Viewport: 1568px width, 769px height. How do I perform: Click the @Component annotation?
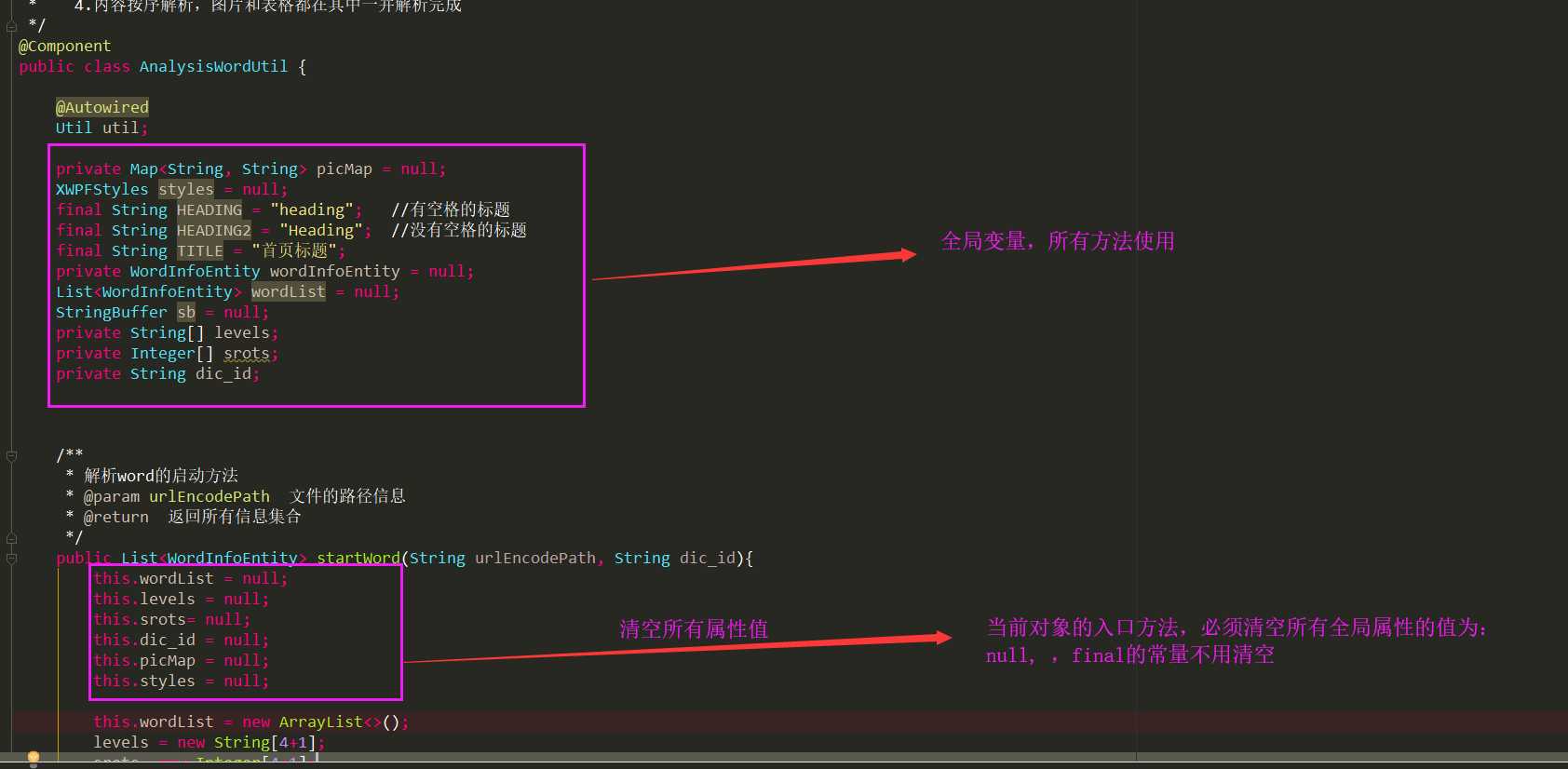tap(64, 46)
